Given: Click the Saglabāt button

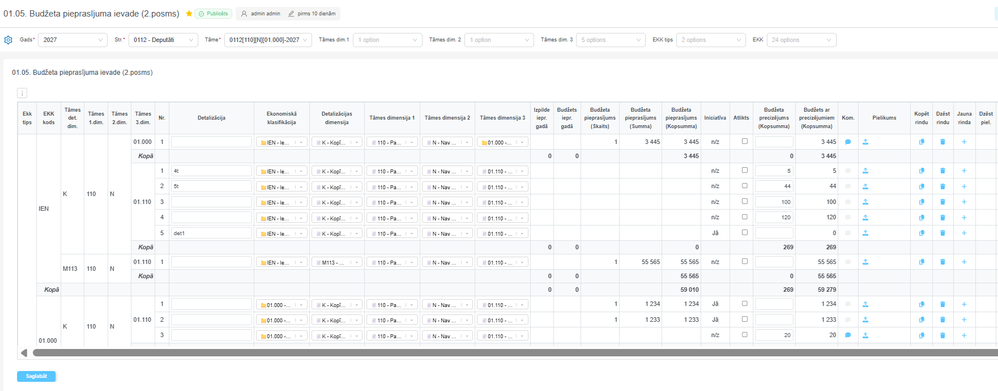Looking at the screenshot, I should (36, 376).
